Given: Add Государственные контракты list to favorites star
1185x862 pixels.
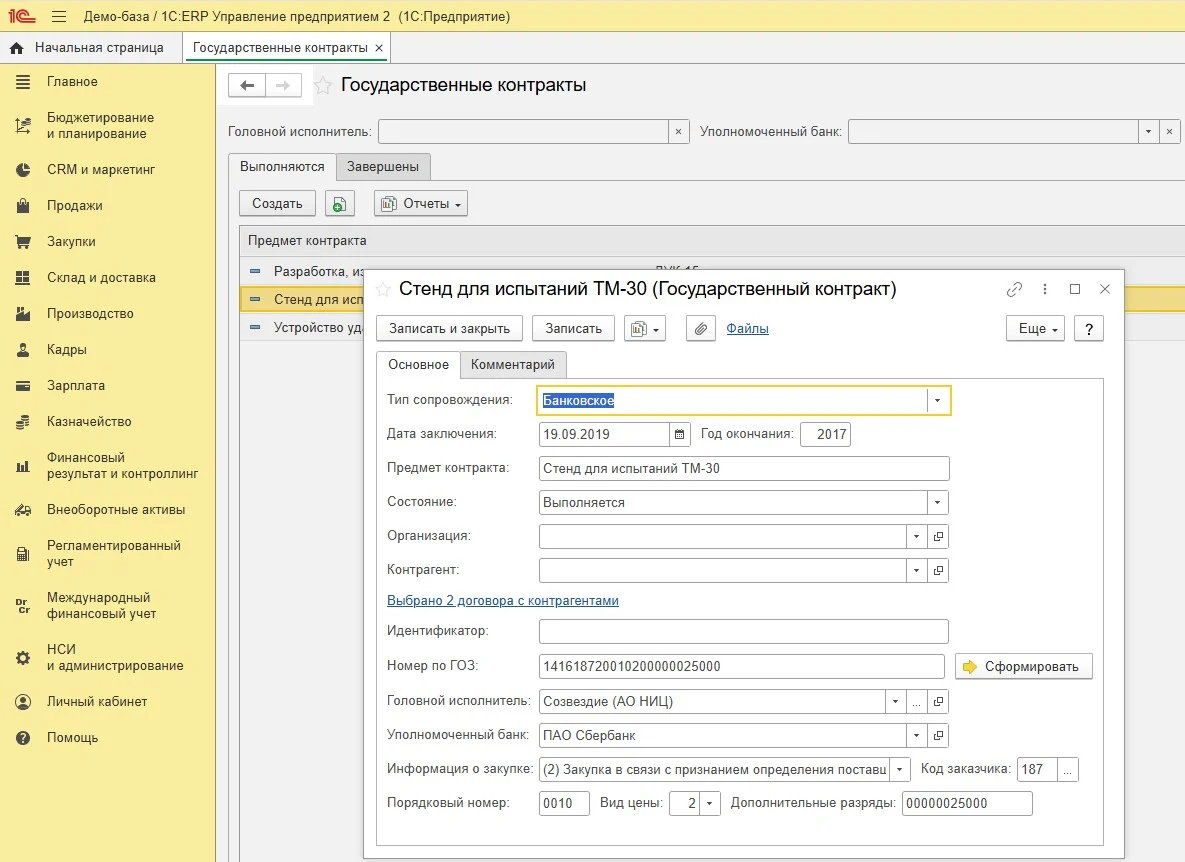Looking at the screenshot, I should (323, 85).
